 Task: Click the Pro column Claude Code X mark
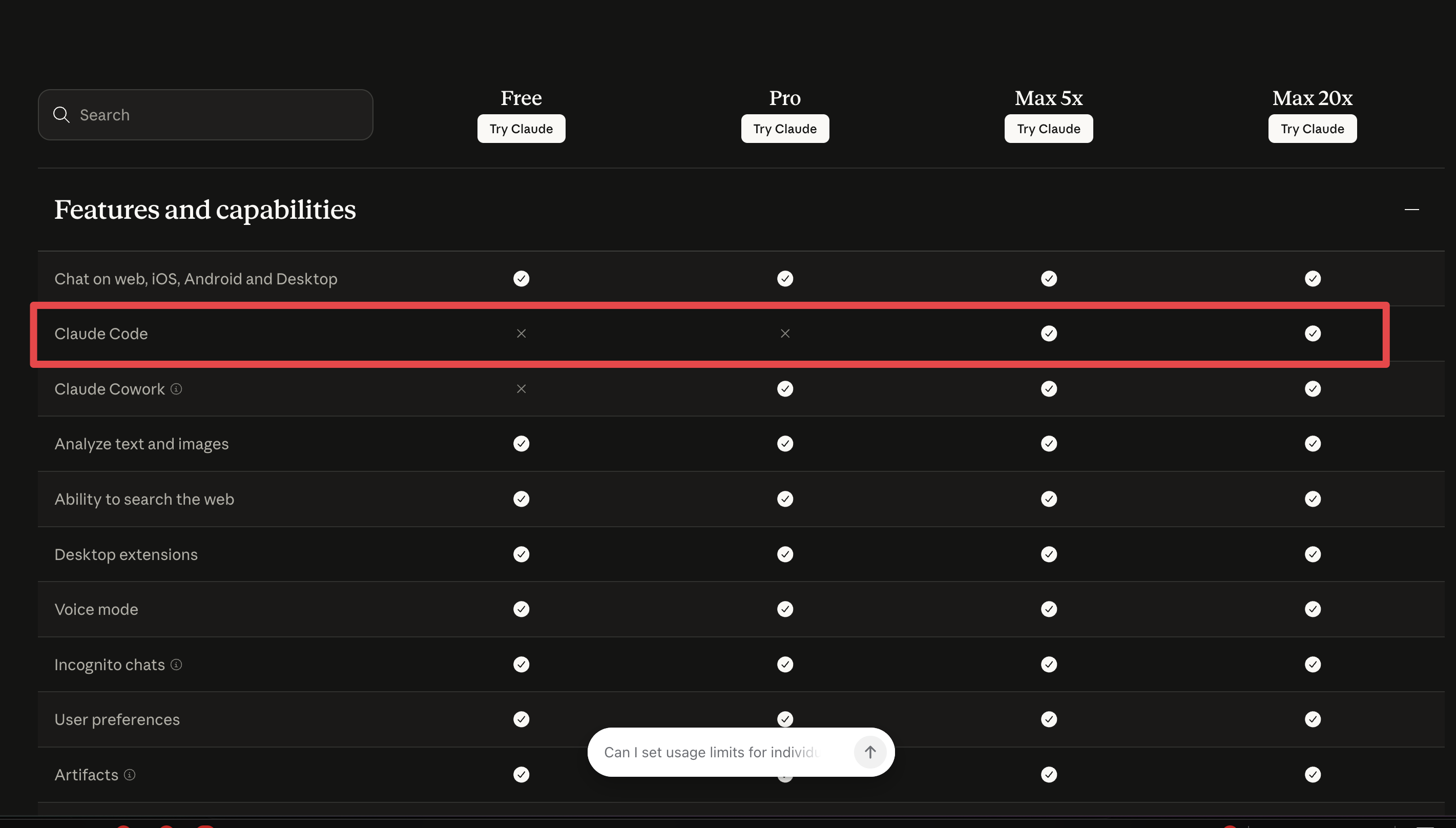tap(784, 334)
